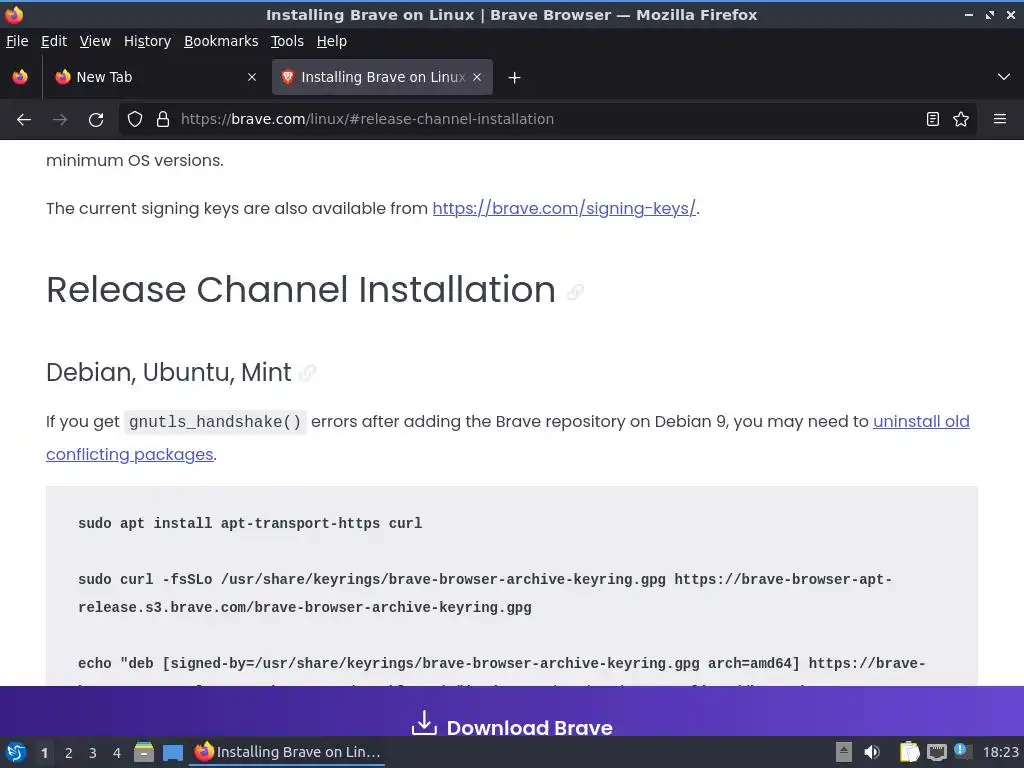Click anchor link icon beside Debian, Ubuntu, Mint
1024x768 pixels.
307,373
